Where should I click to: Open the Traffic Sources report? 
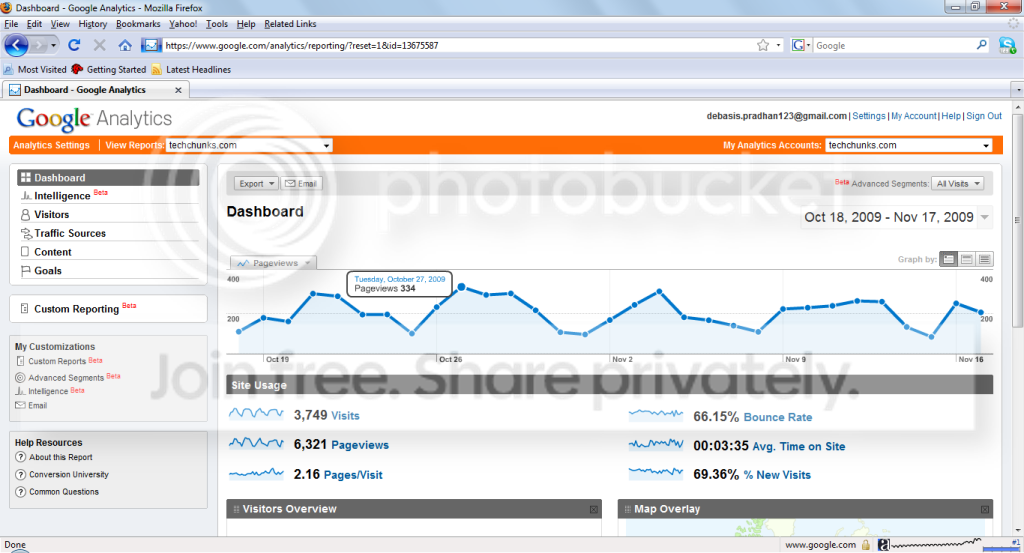tap(70, 233)
